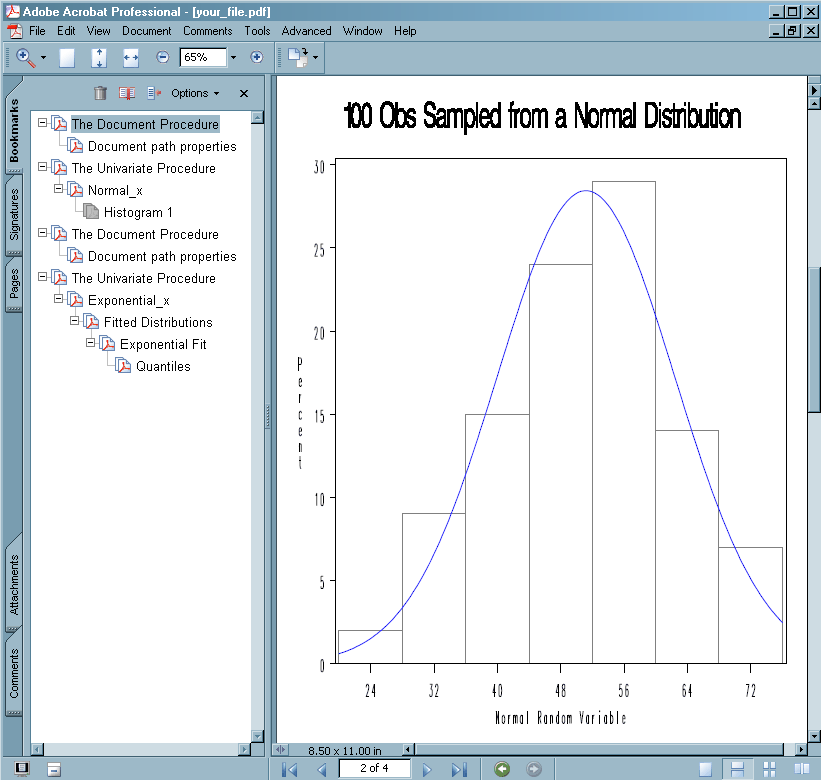Open the bookmarks Options menu
The width and height of the screenshot is (821, 780).
point(195,93)
